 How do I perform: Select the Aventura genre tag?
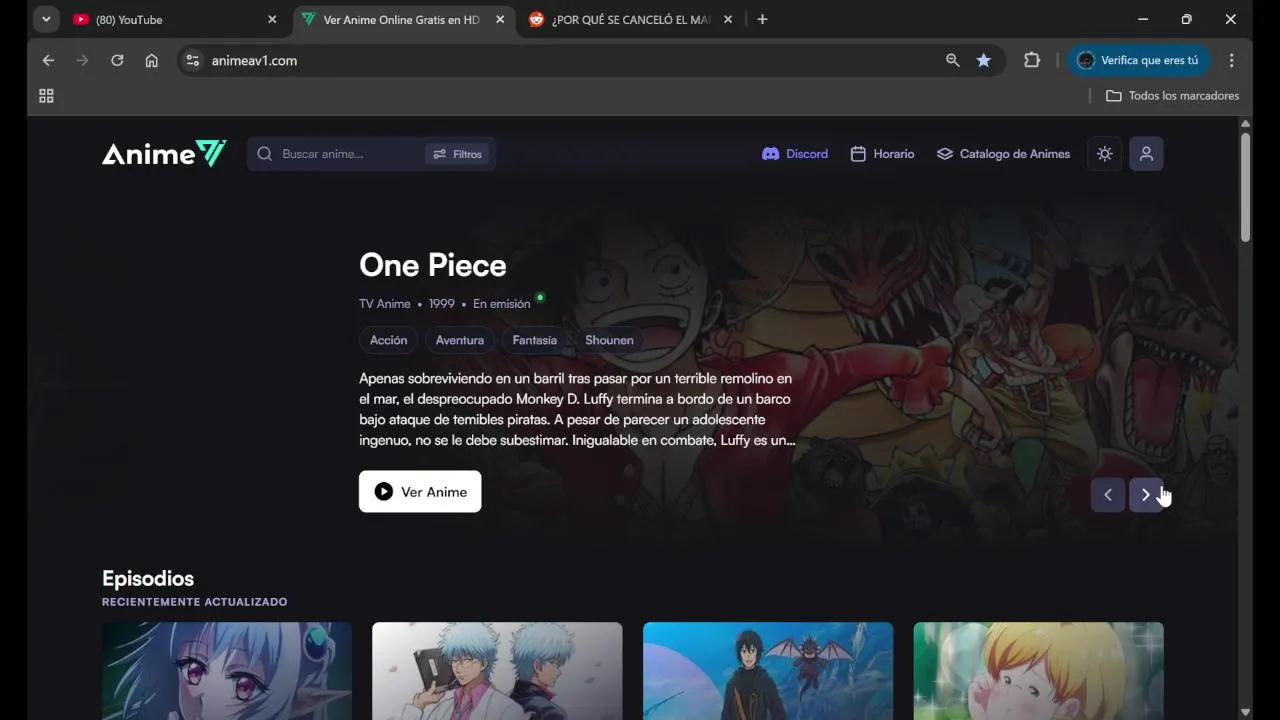click(x=460, y=340)
